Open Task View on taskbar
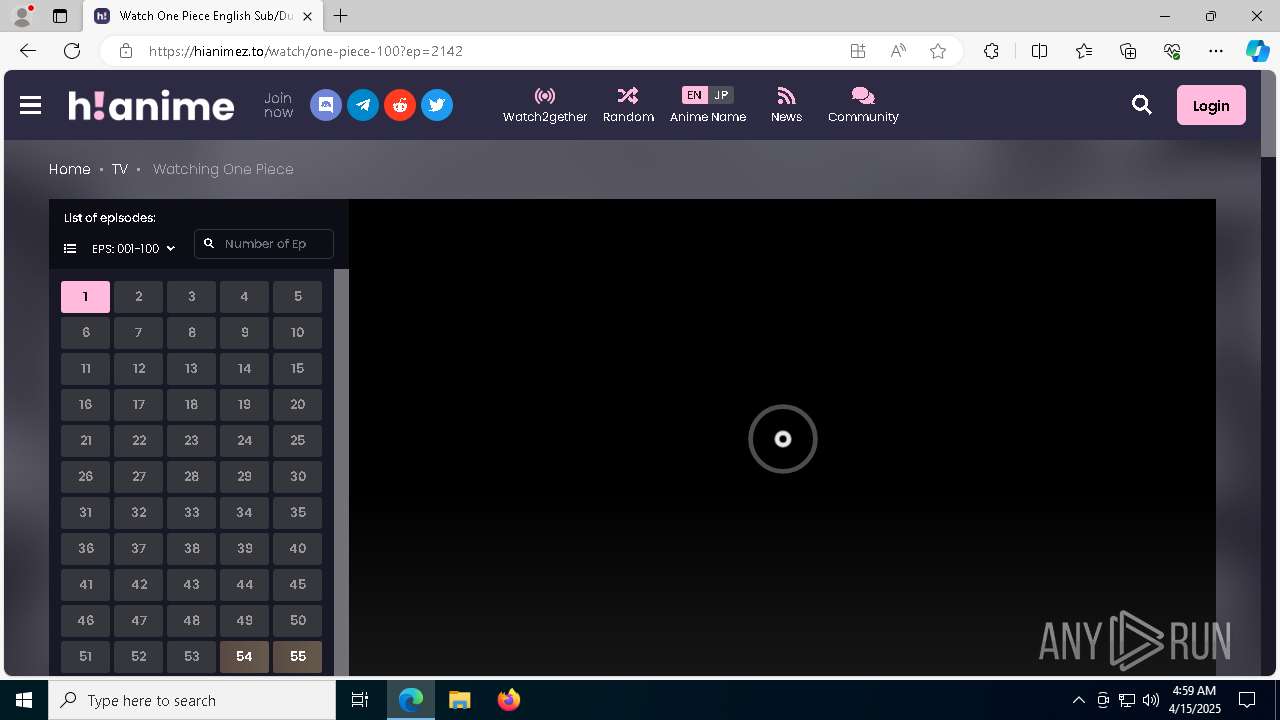This screenshot has height=720, width=1280. pyautogui.click(x=360, y=700)
